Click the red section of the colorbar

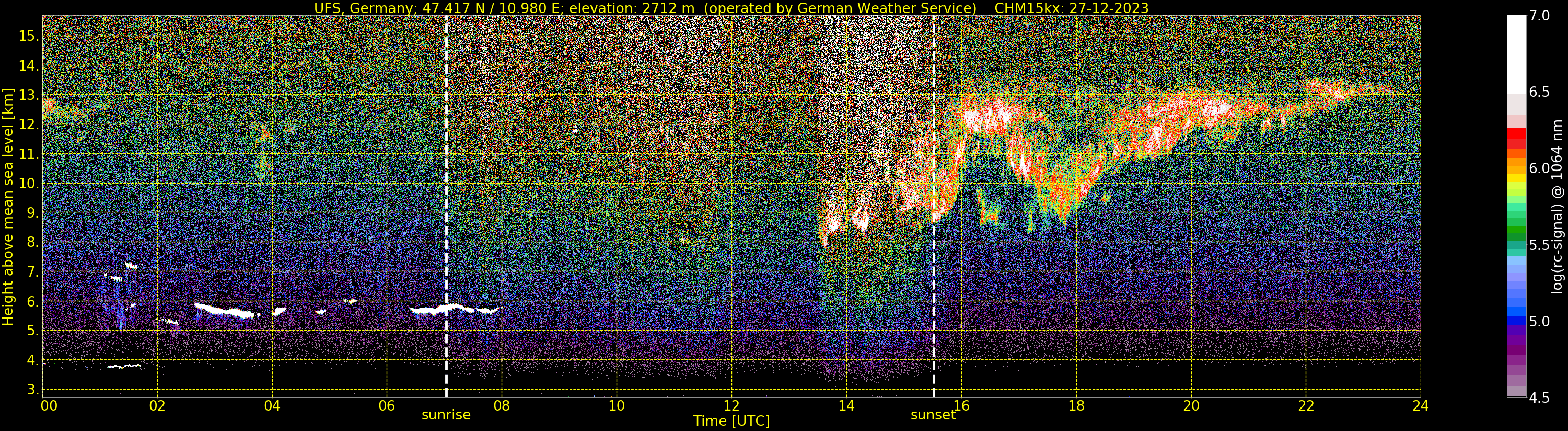1516,139
